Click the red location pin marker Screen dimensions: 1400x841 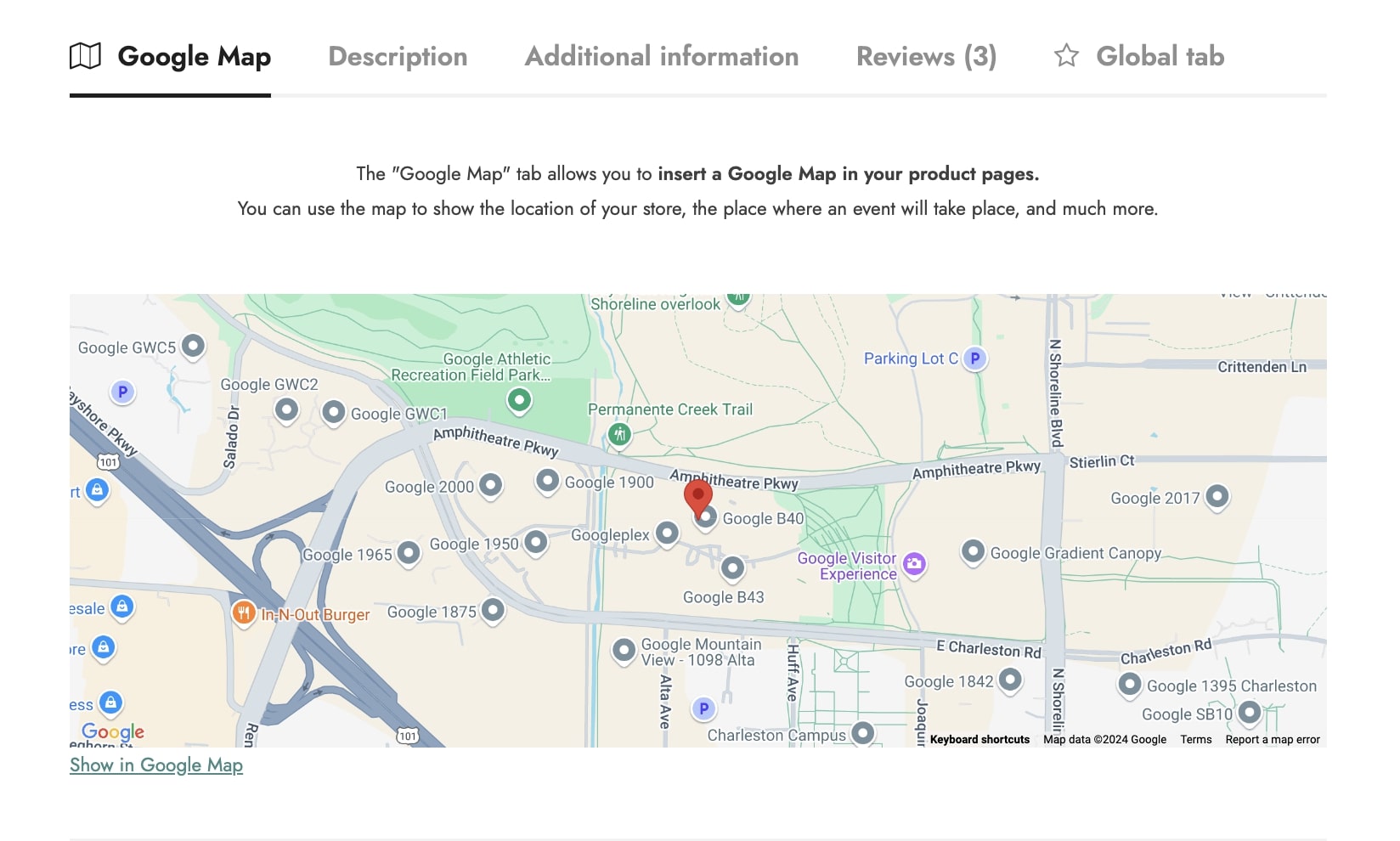coord(697,497)
